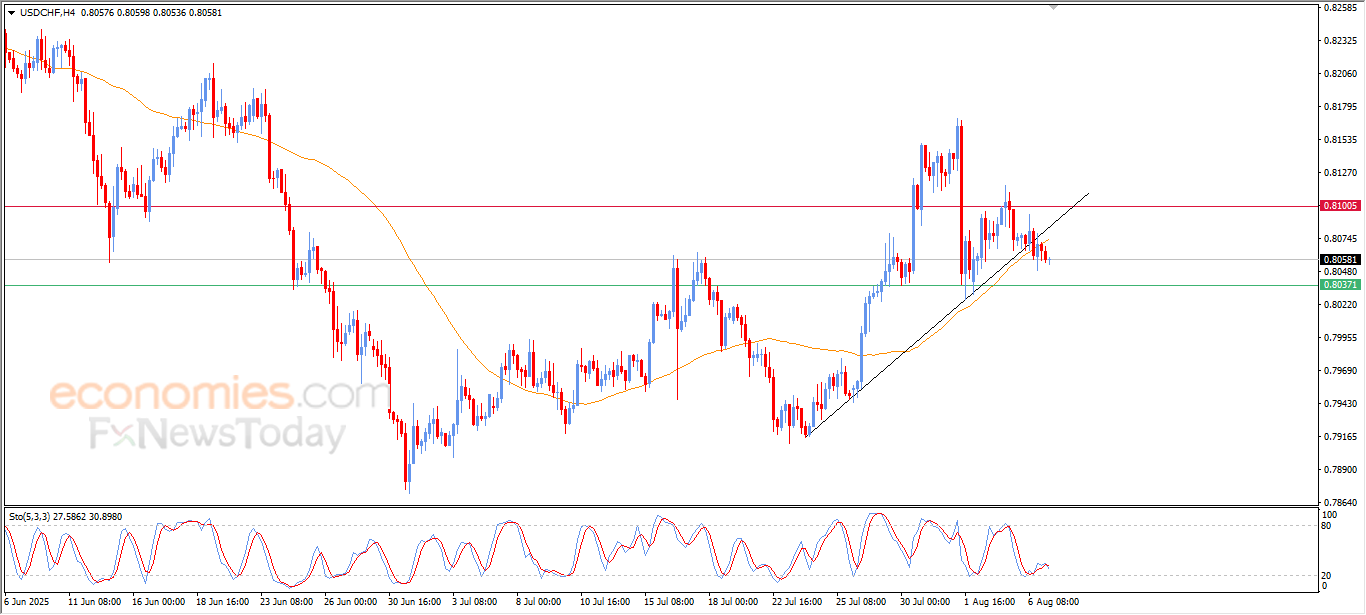The height and width of the screenshot is (615, 1366).
Task: Click the 22 Jul 16:00 time label
Action: 796,603
